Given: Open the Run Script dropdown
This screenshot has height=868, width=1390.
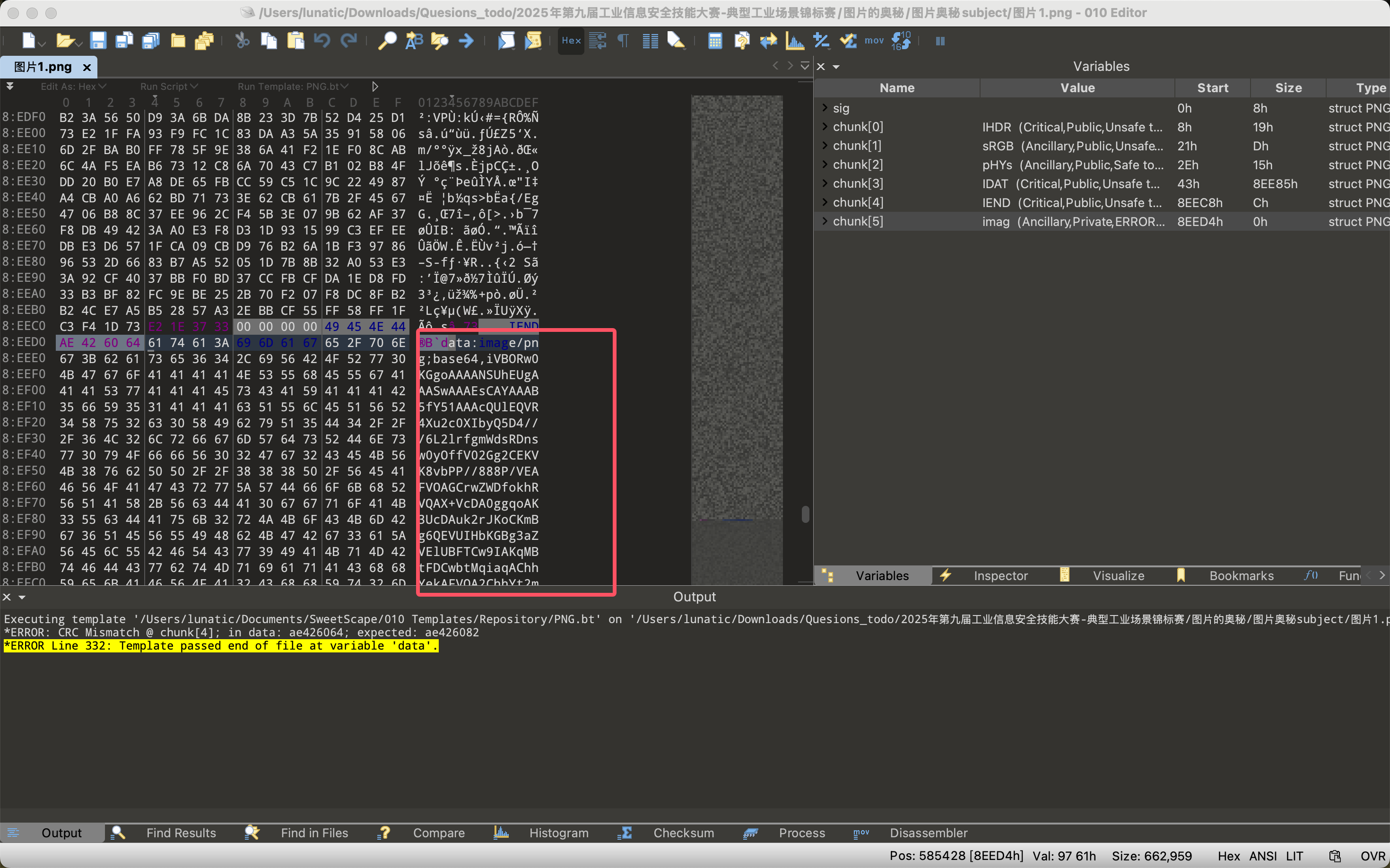Looking at the screenshot, I should point(169,86).
